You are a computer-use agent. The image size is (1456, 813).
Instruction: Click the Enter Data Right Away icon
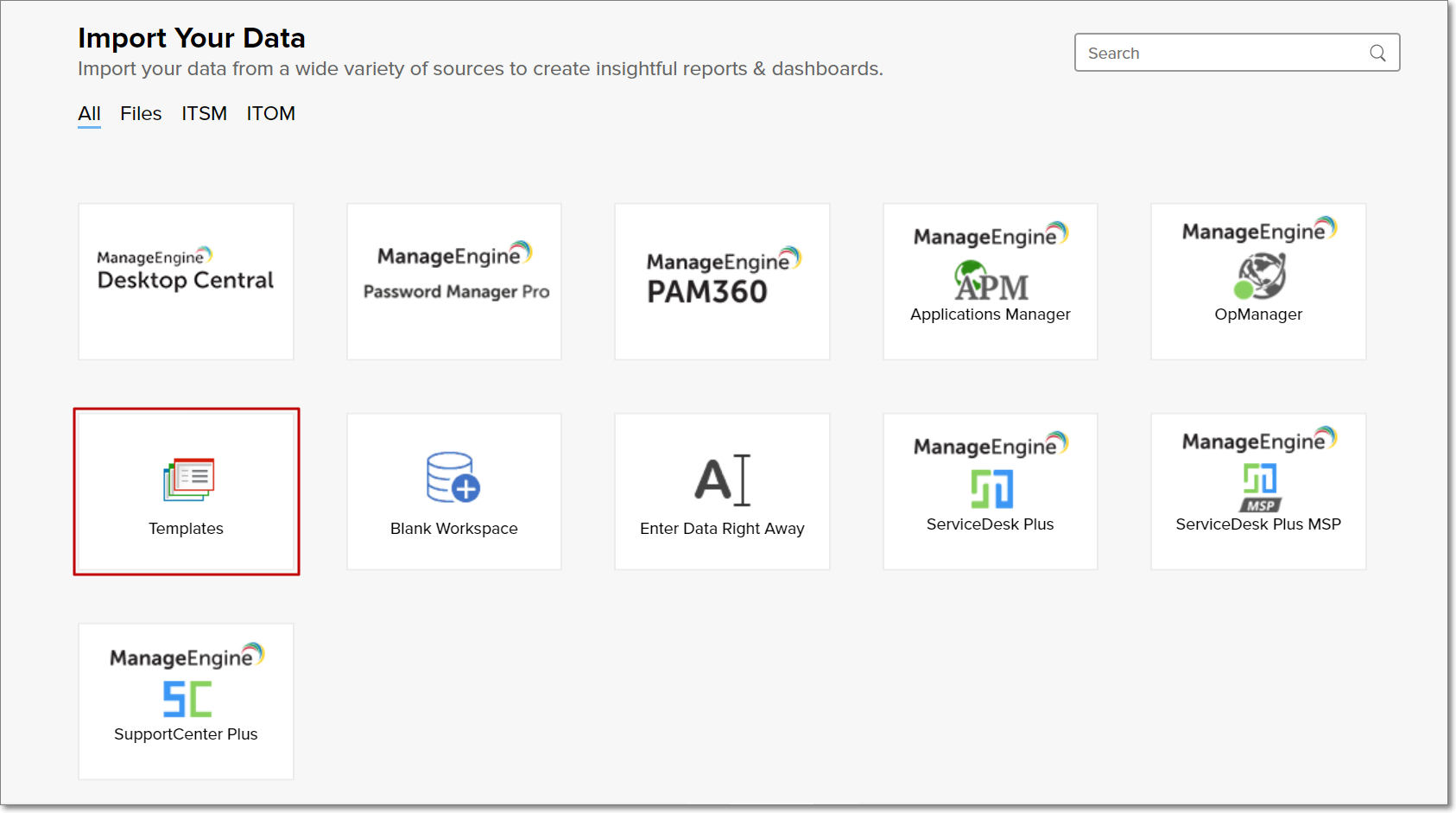tap(722, 480)
